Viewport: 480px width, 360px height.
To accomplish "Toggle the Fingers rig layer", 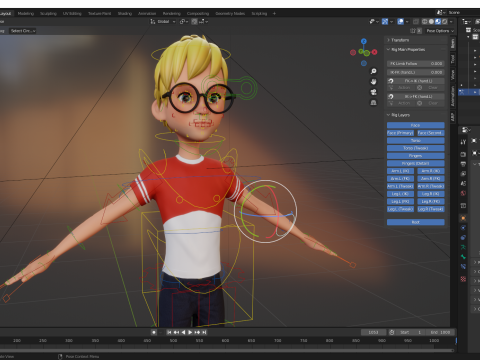I will click(416, 156).
